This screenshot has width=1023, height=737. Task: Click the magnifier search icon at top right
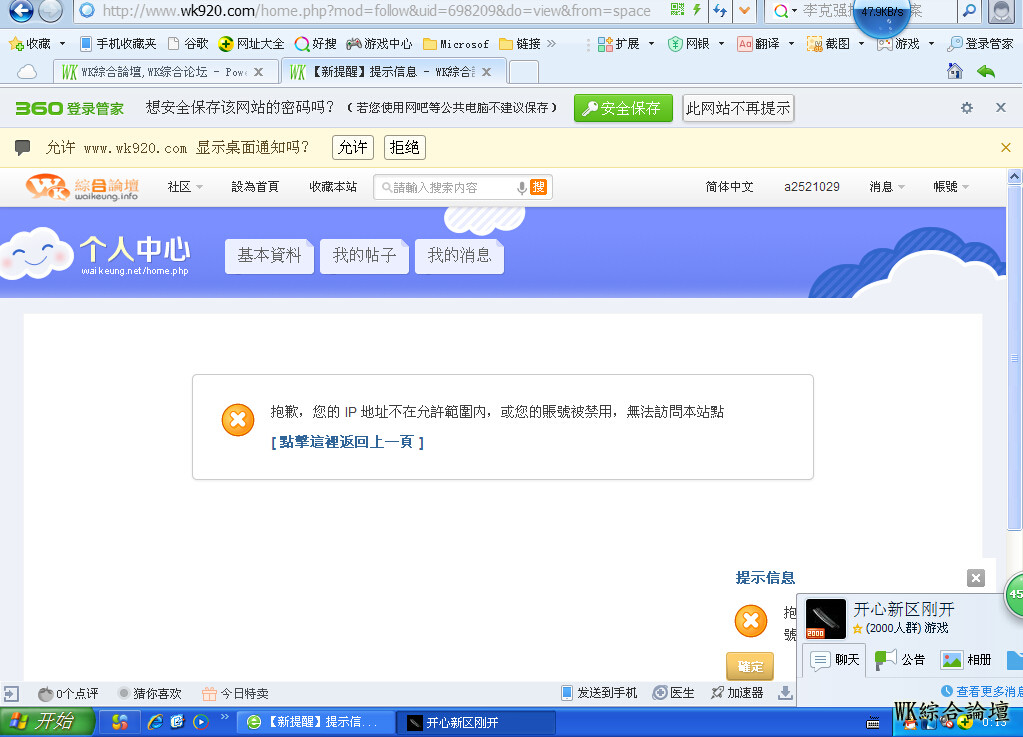pos(970,10)
